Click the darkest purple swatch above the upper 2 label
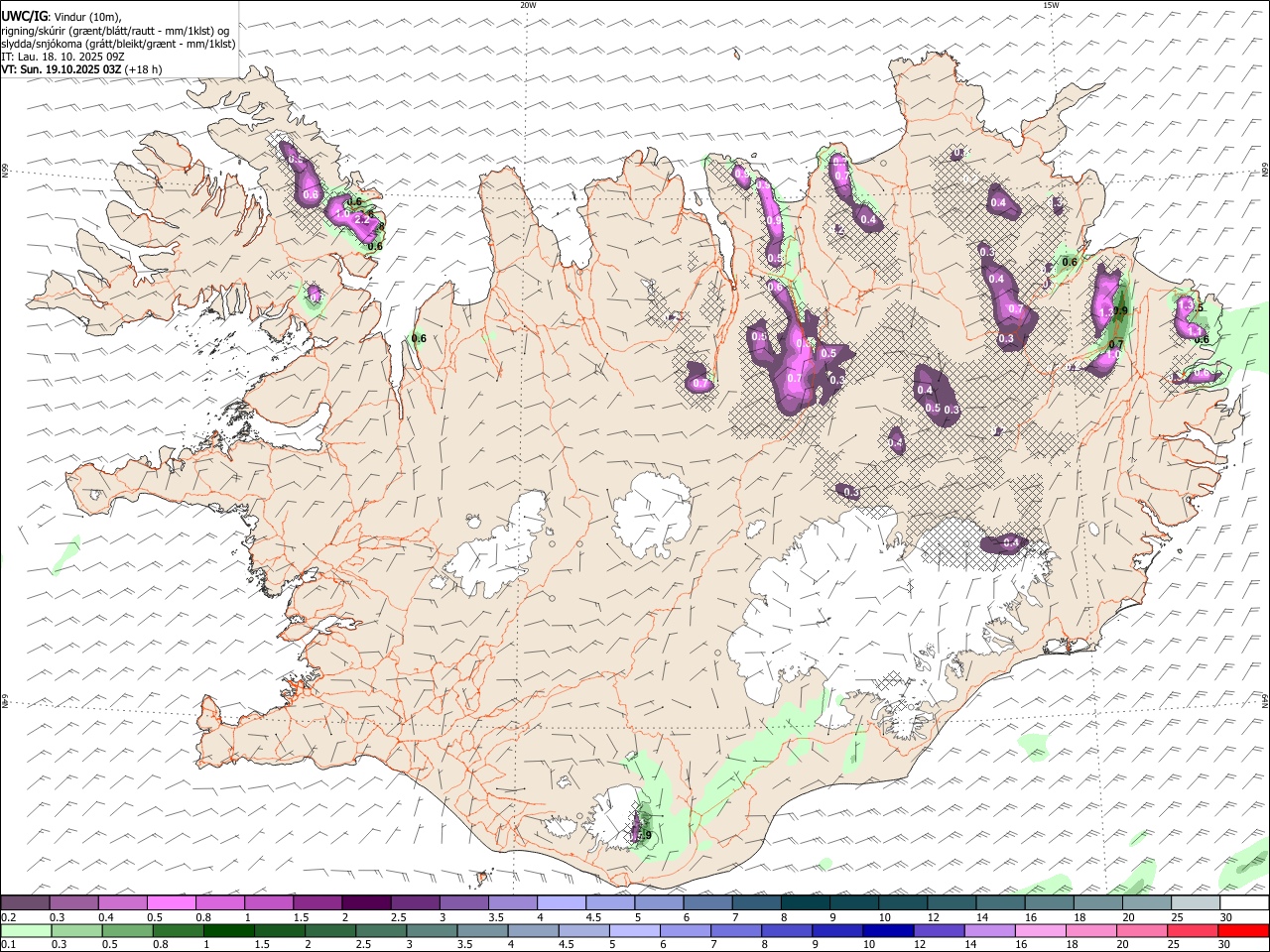This screenshot has width=1270, height=952. pos(366,903)
